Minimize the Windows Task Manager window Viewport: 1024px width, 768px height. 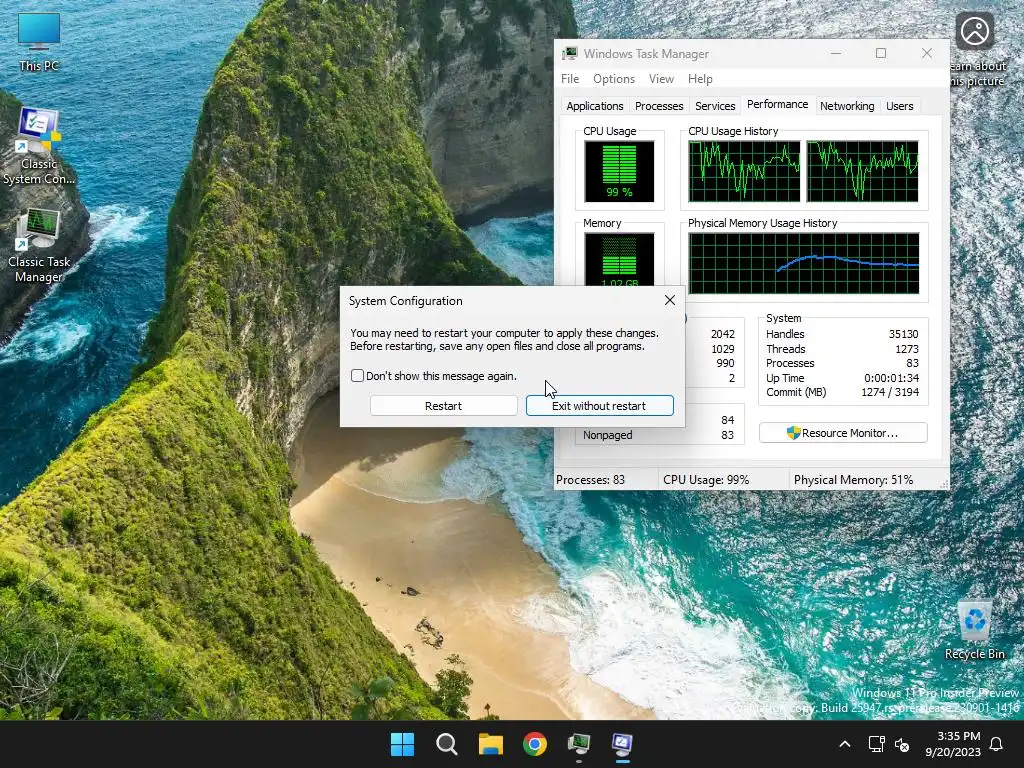(x=836, y=54)
